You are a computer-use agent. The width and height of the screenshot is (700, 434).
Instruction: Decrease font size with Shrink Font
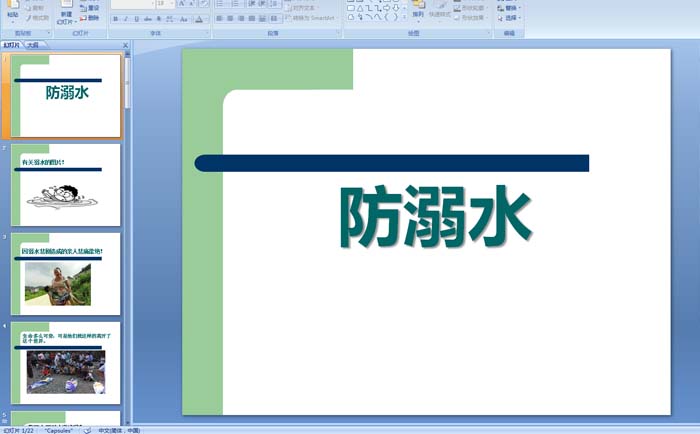tap(192, 4)
